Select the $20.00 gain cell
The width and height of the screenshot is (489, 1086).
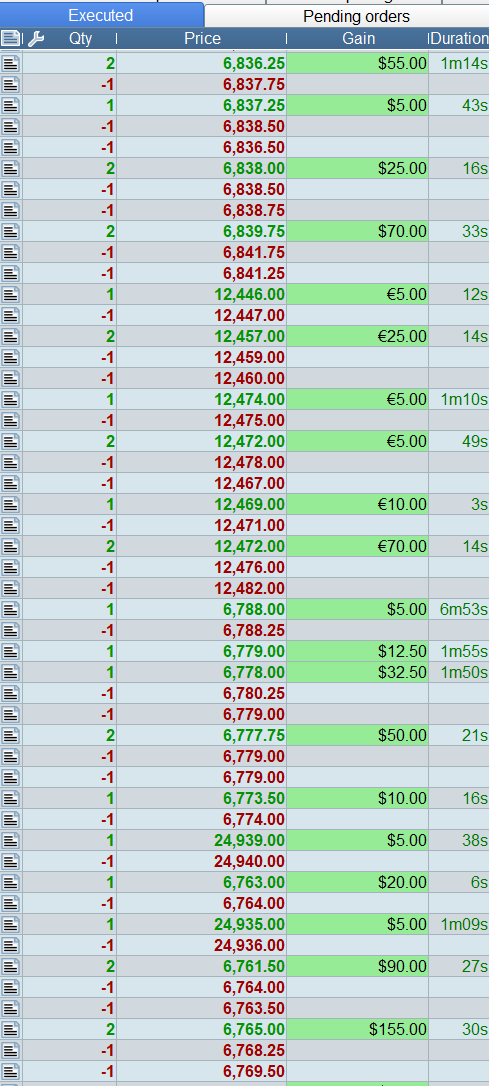point(357,882)
